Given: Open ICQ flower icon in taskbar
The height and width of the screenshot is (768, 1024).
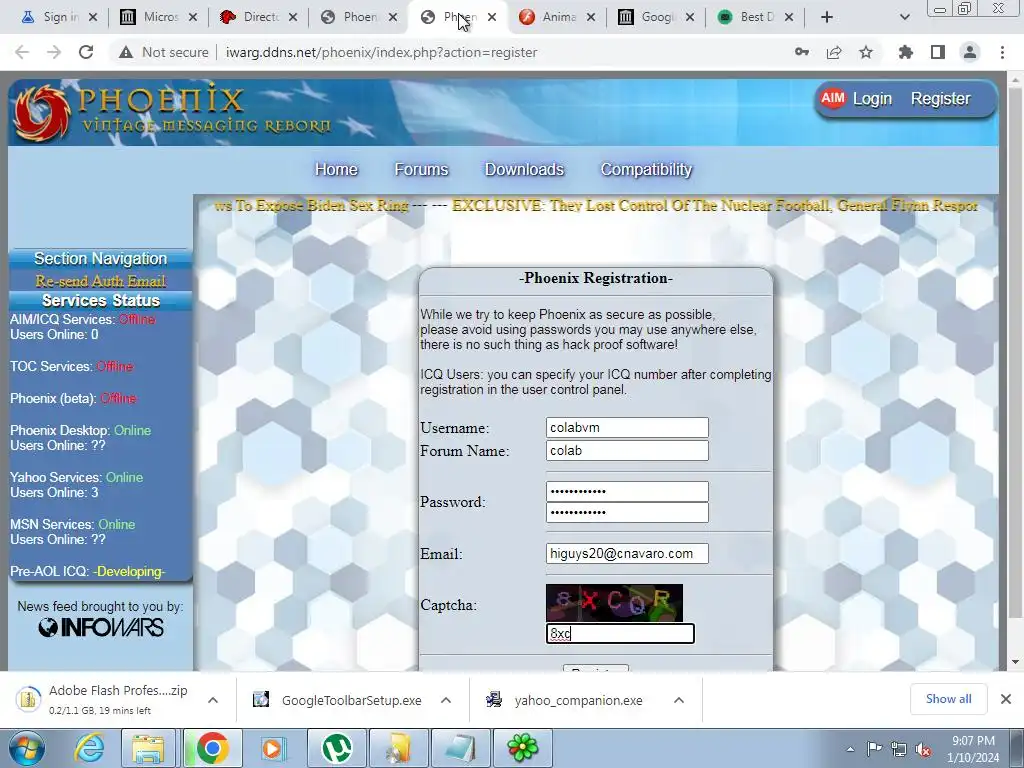Looking at the screenshot, I should click(x=522, y=748).
